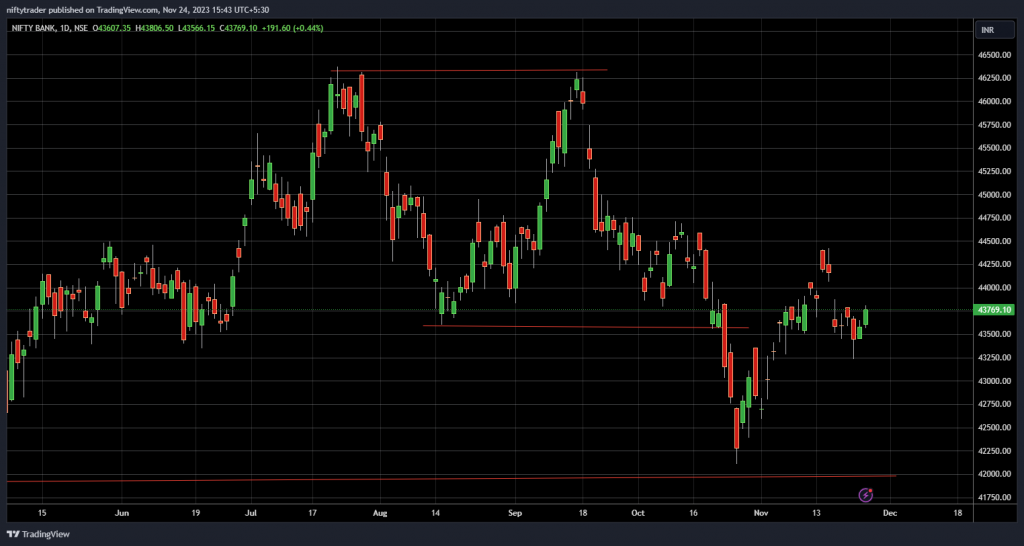
Task: Click the 45250.00 price axis label
Action: [x=995, y=171]
